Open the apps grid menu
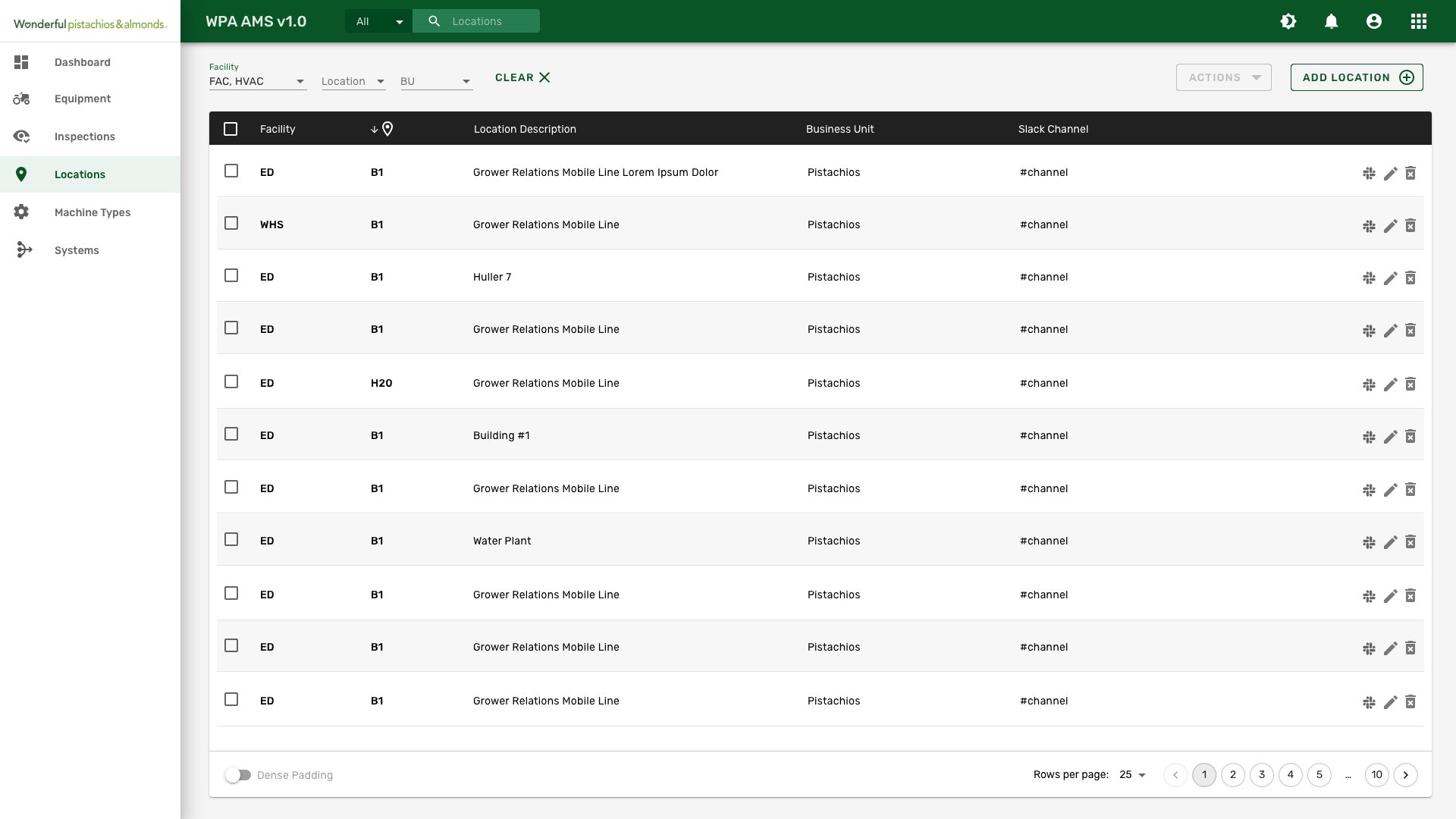This screenshot has height=819, width=1456. click(1418, 21)
